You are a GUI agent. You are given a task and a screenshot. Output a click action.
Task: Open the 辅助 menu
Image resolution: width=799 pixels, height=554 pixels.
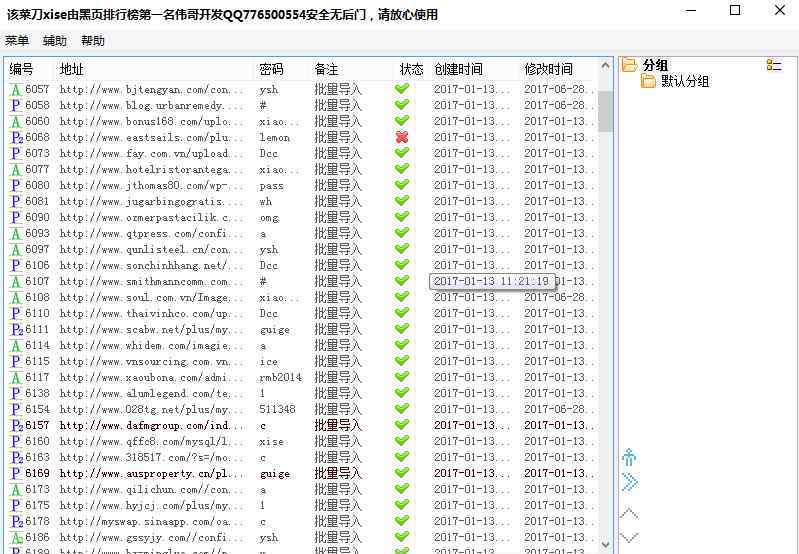55,41
